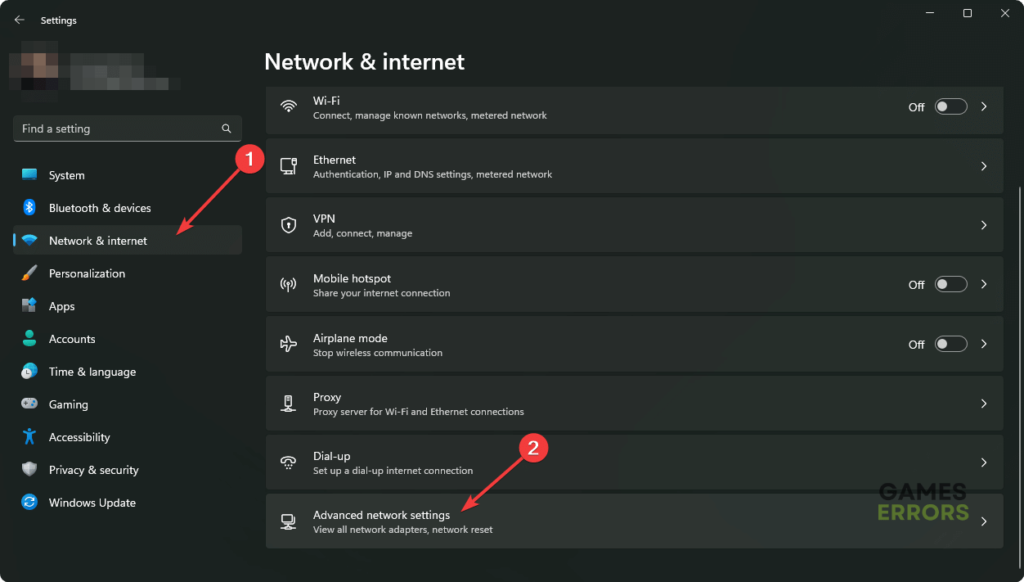Screen dimensions: 1024x582
Task: Expand Advanced network settings
Action: click(982, 521)
